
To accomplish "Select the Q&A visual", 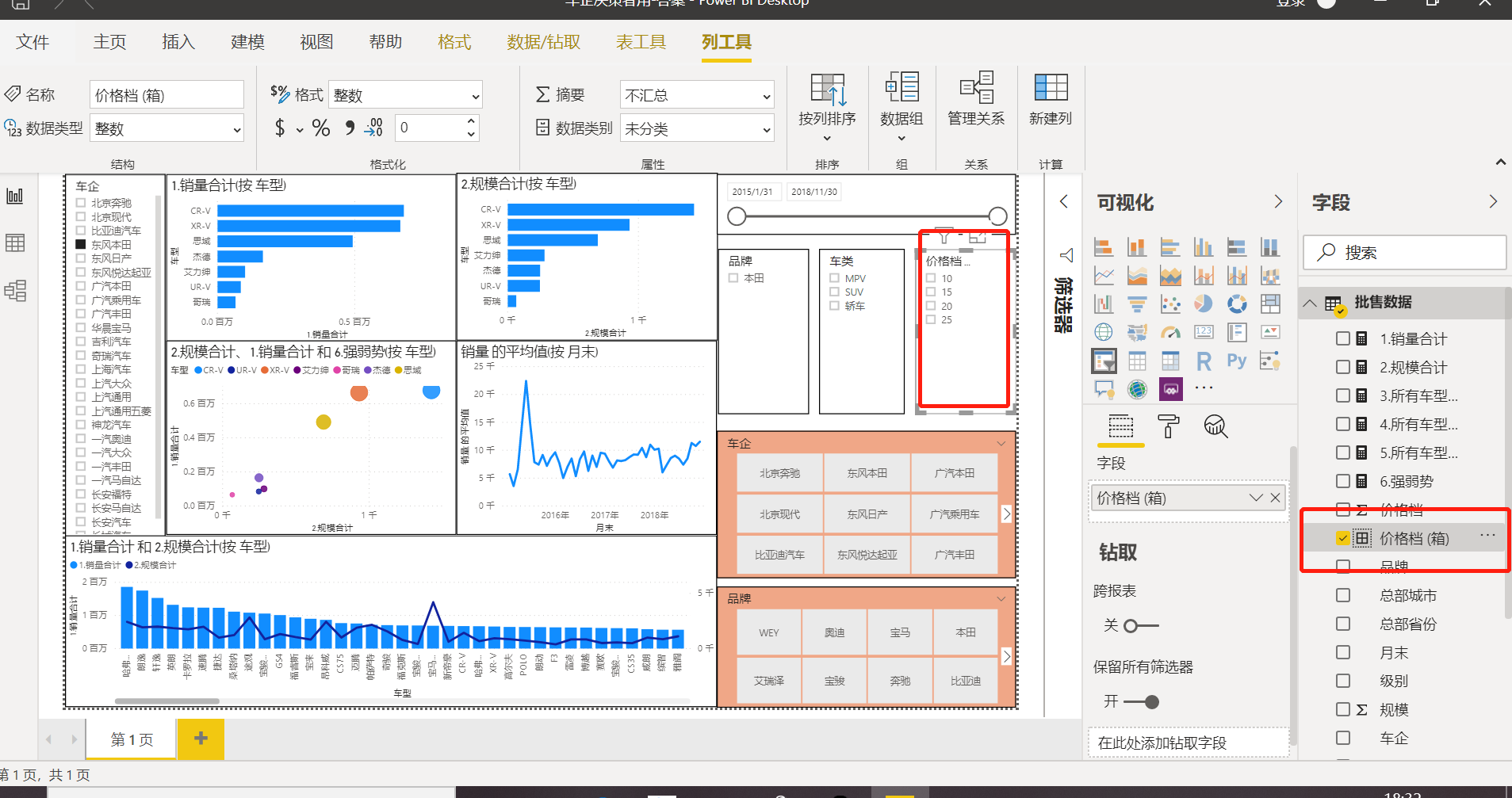I will click(1104, 389).
